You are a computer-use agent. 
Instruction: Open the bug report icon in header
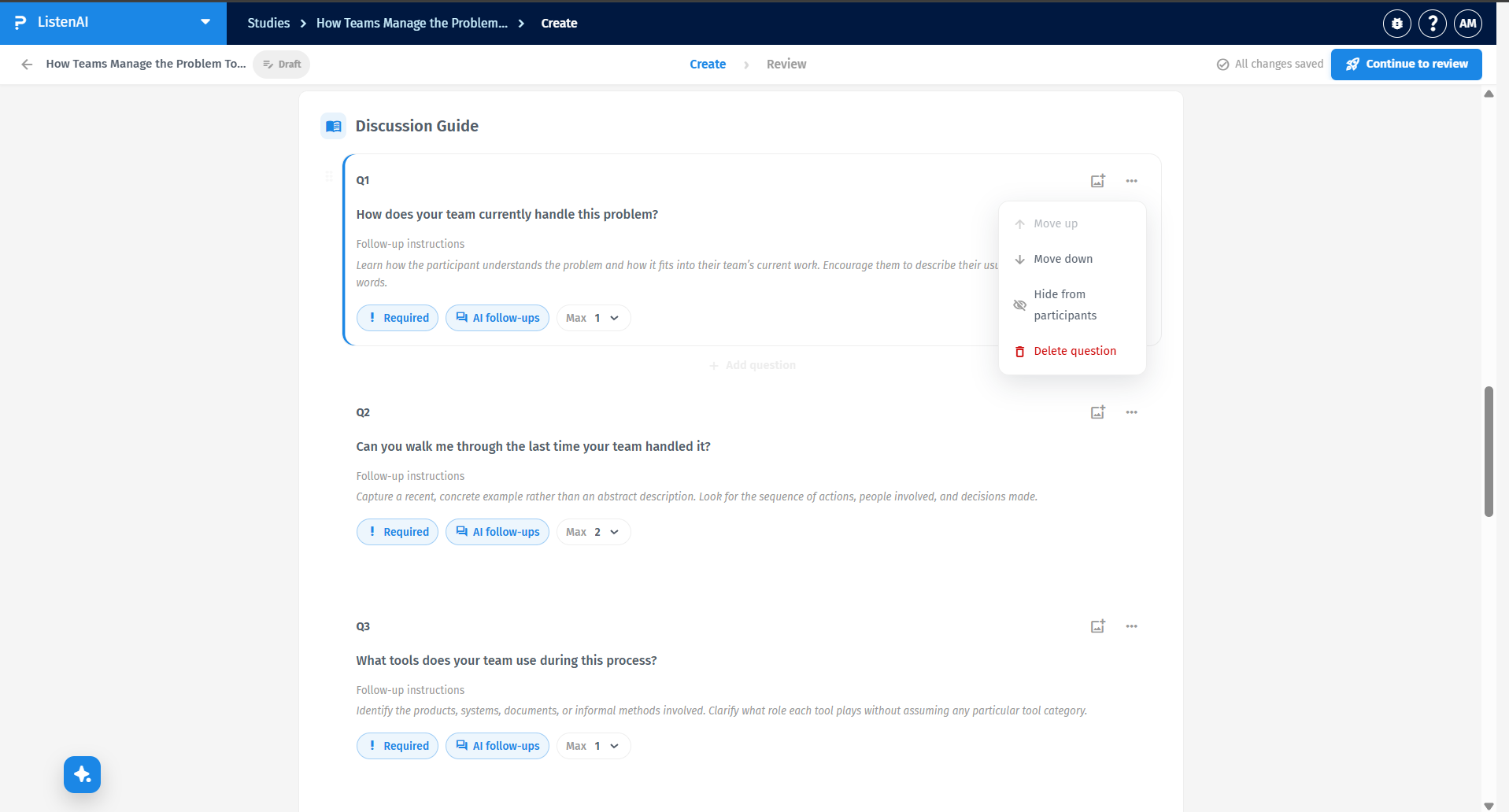(1397, 24)
